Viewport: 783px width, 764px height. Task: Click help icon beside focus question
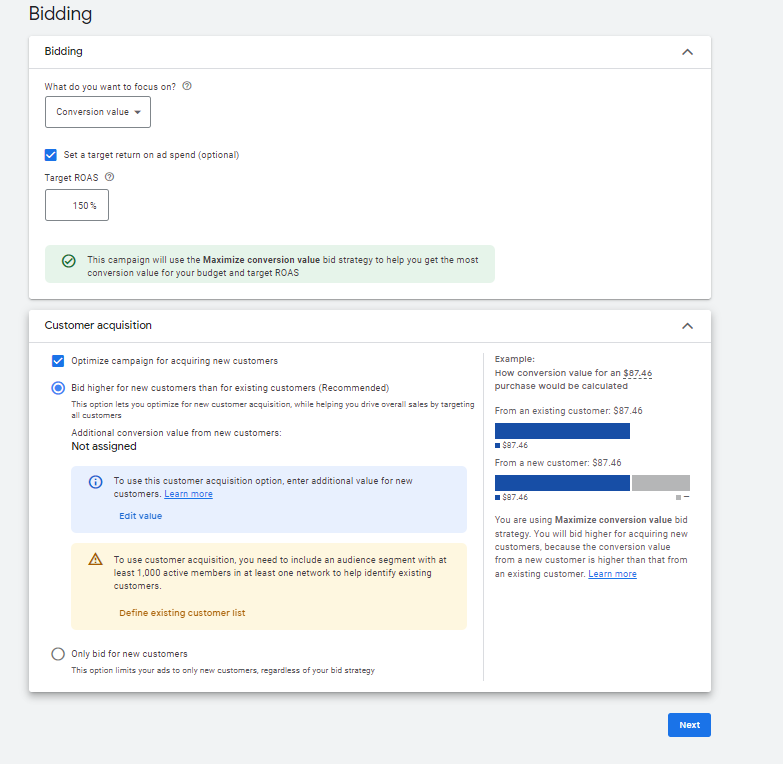187,87
